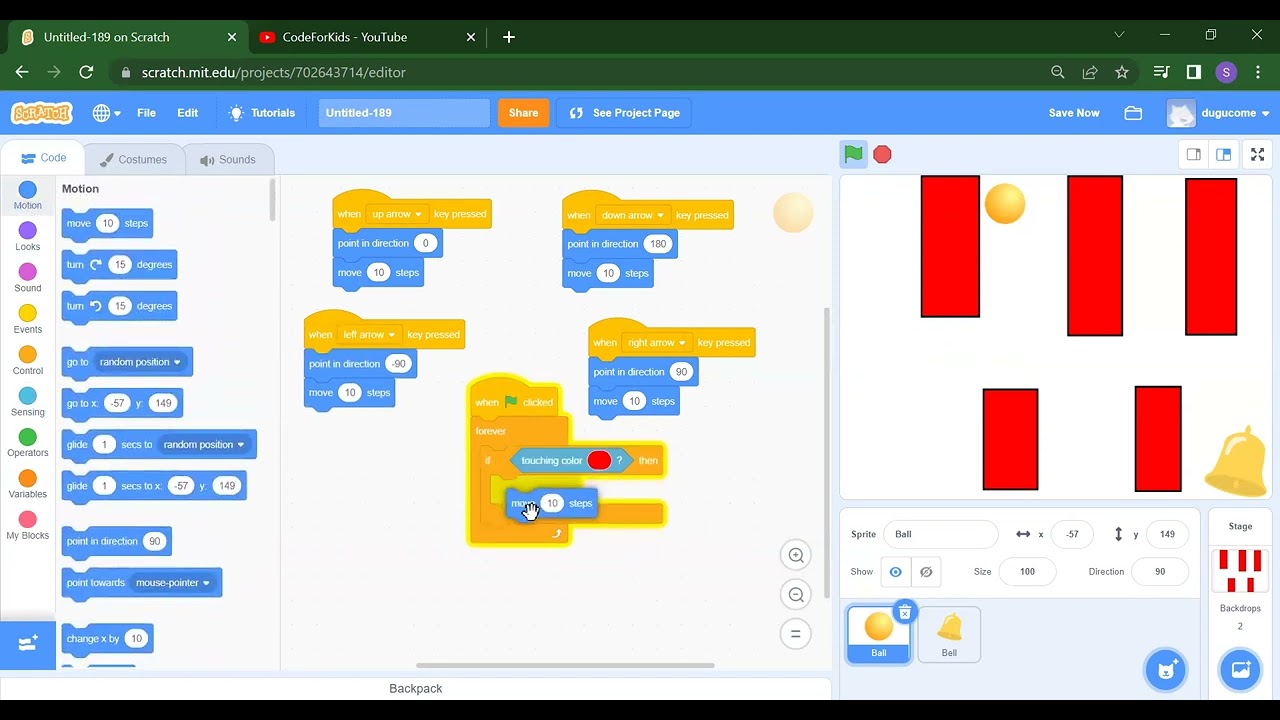Select the Sensing block category
The image size is (1280, 720).
click(x=28, y=402)
